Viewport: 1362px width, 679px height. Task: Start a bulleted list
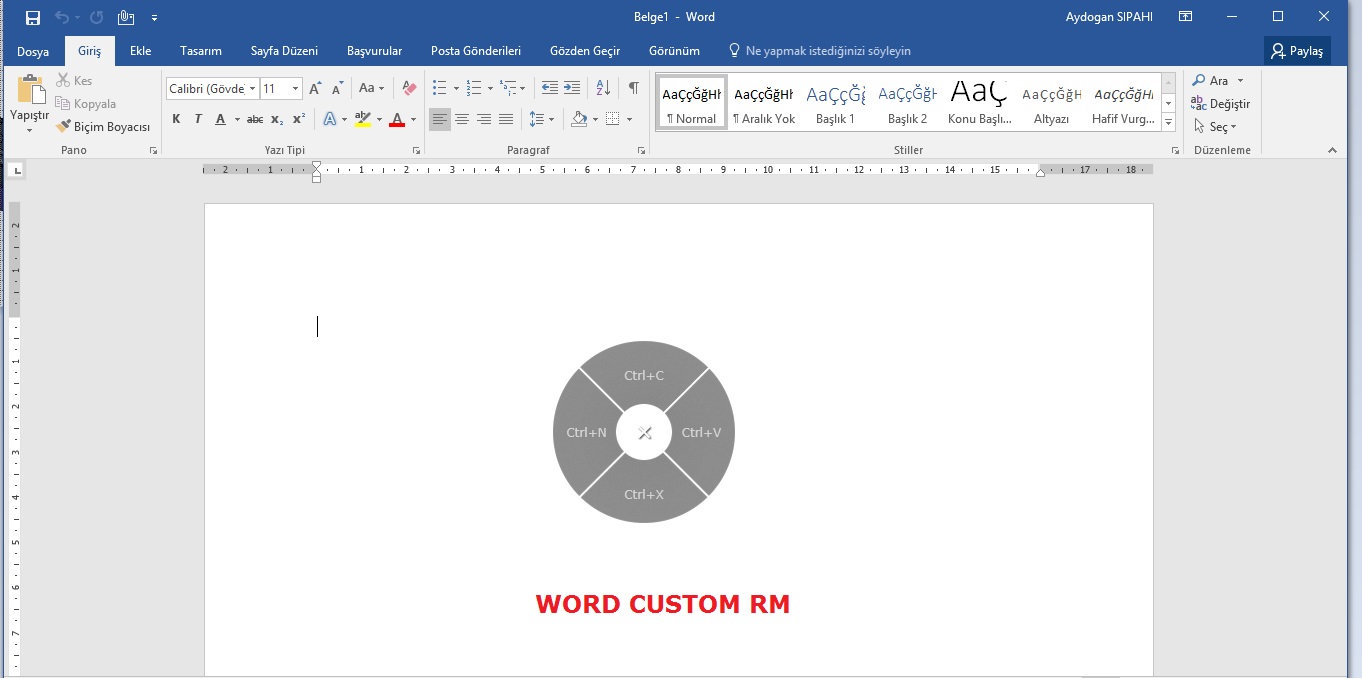click(x=439, y=88)
